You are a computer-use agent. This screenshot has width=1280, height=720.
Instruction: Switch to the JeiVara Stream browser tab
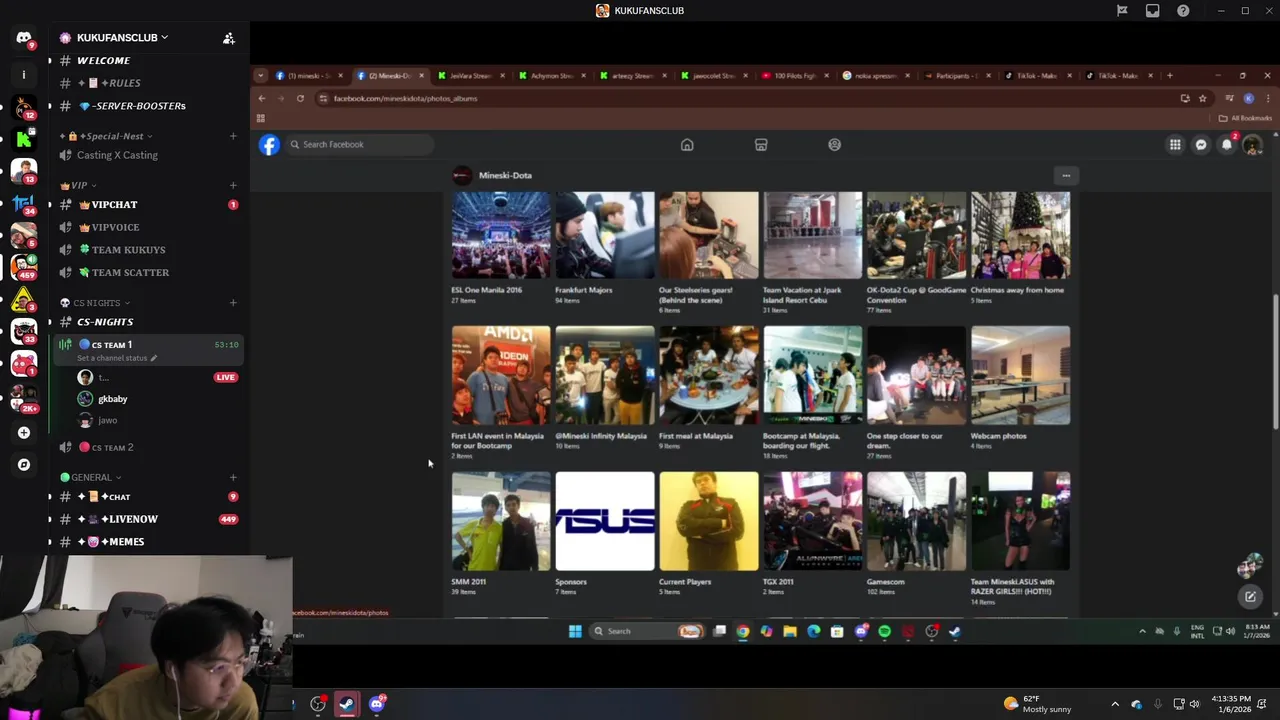click(470, 76)
